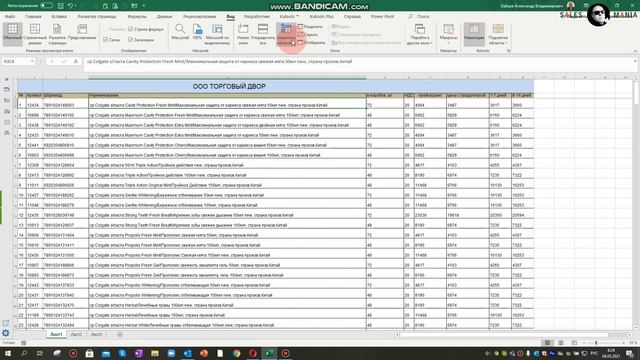Toggle the Заголовки headings checkbox
Image resolution: width=640 pixels, height=360 pixels.
point(141,40)
